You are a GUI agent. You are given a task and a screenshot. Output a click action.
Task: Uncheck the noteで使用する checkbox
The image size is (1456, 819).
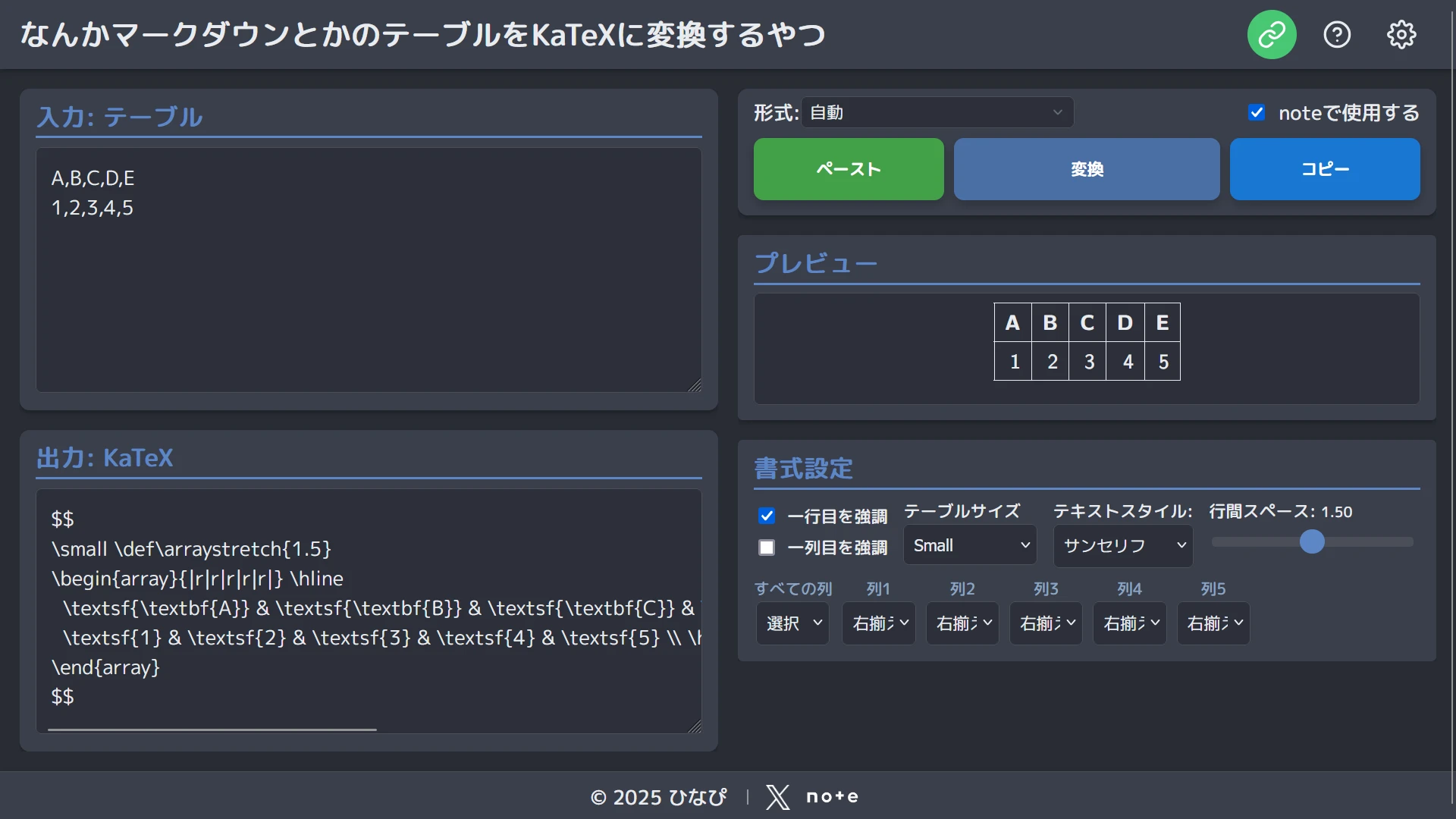[1257, 113]
